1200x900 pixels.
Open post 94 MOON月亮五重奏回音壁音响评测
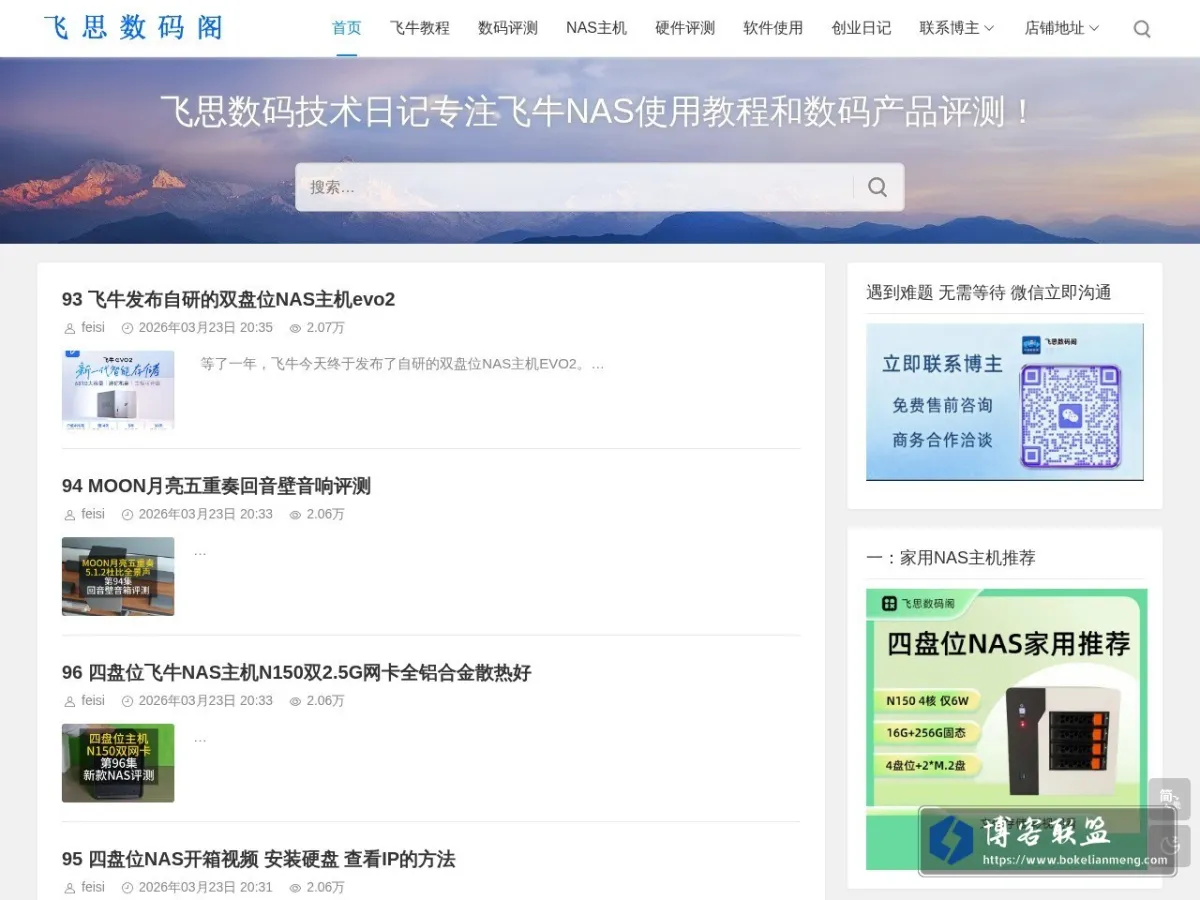pyautogui.click(x=216, y=486)
